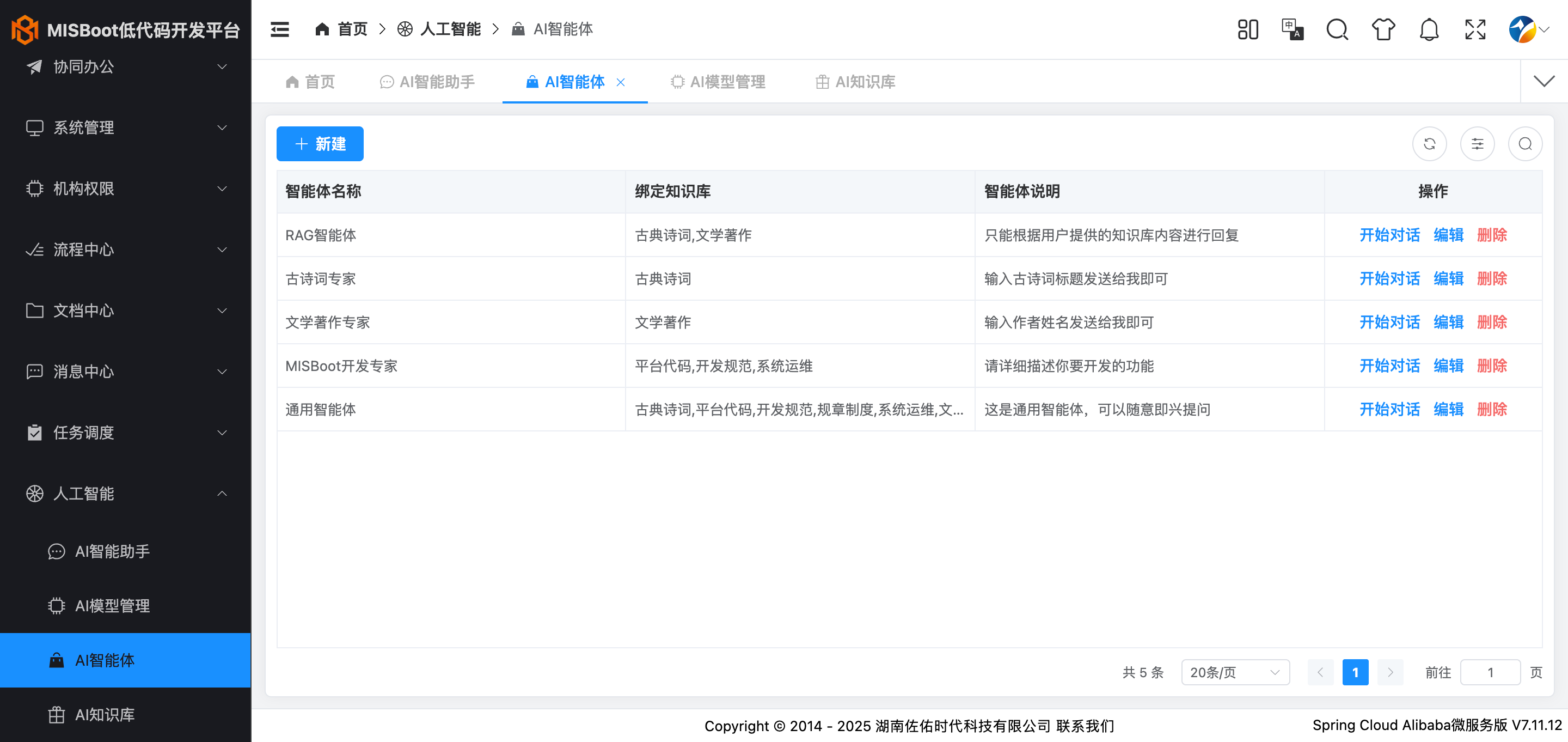1568x742 pixels.
Task: Open AI智能助手 in sidebar
Action: pyautogui.click(x=125, y=551)
